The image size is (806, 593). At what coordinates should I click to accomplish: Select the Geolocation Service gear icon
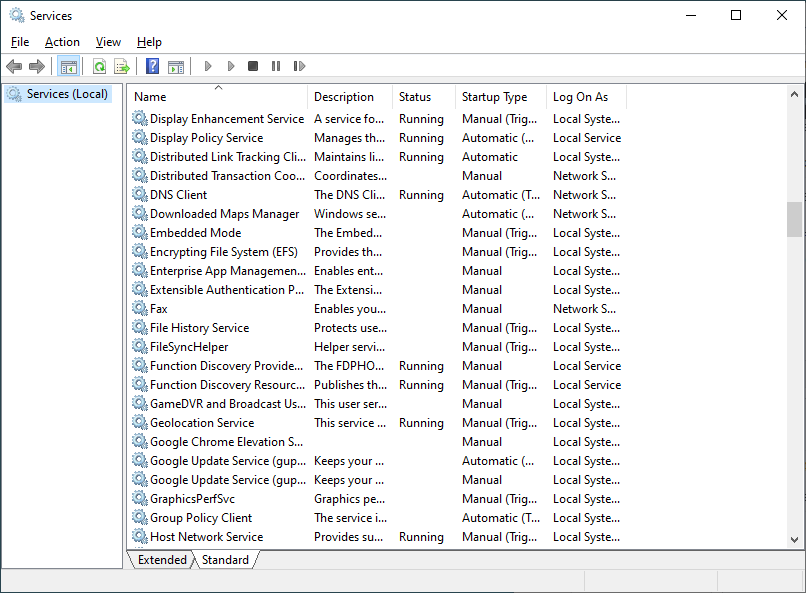140,423
